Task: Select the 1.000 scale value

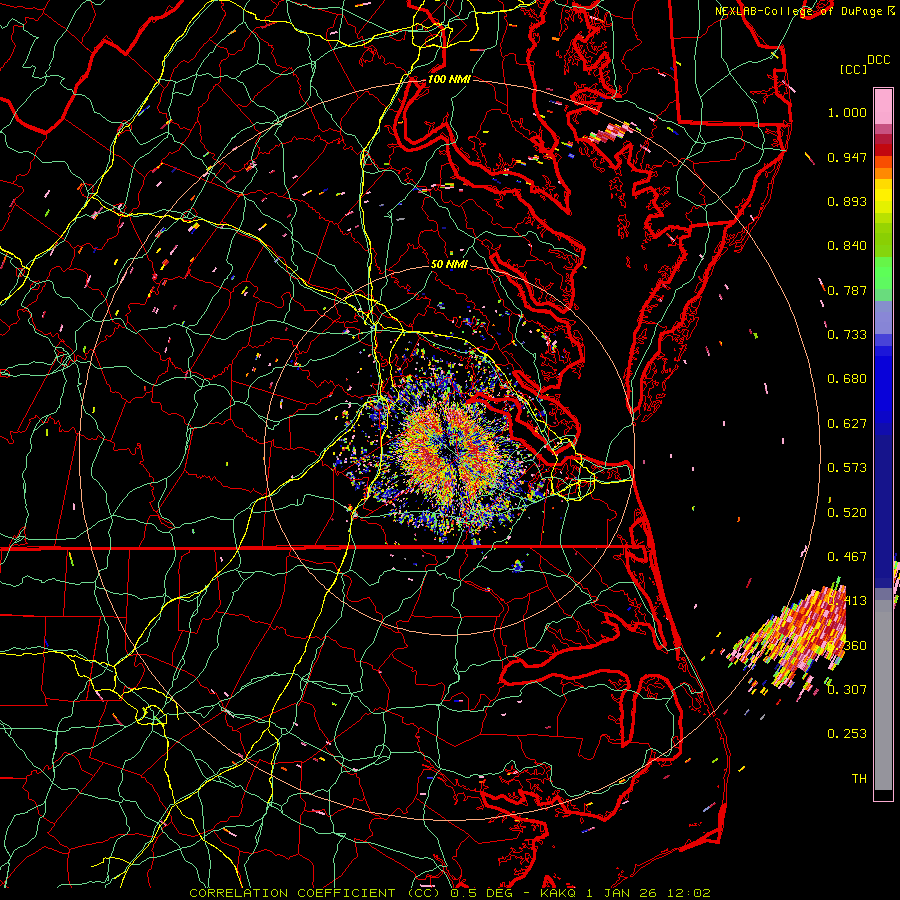Action: (x=847, y=112)
